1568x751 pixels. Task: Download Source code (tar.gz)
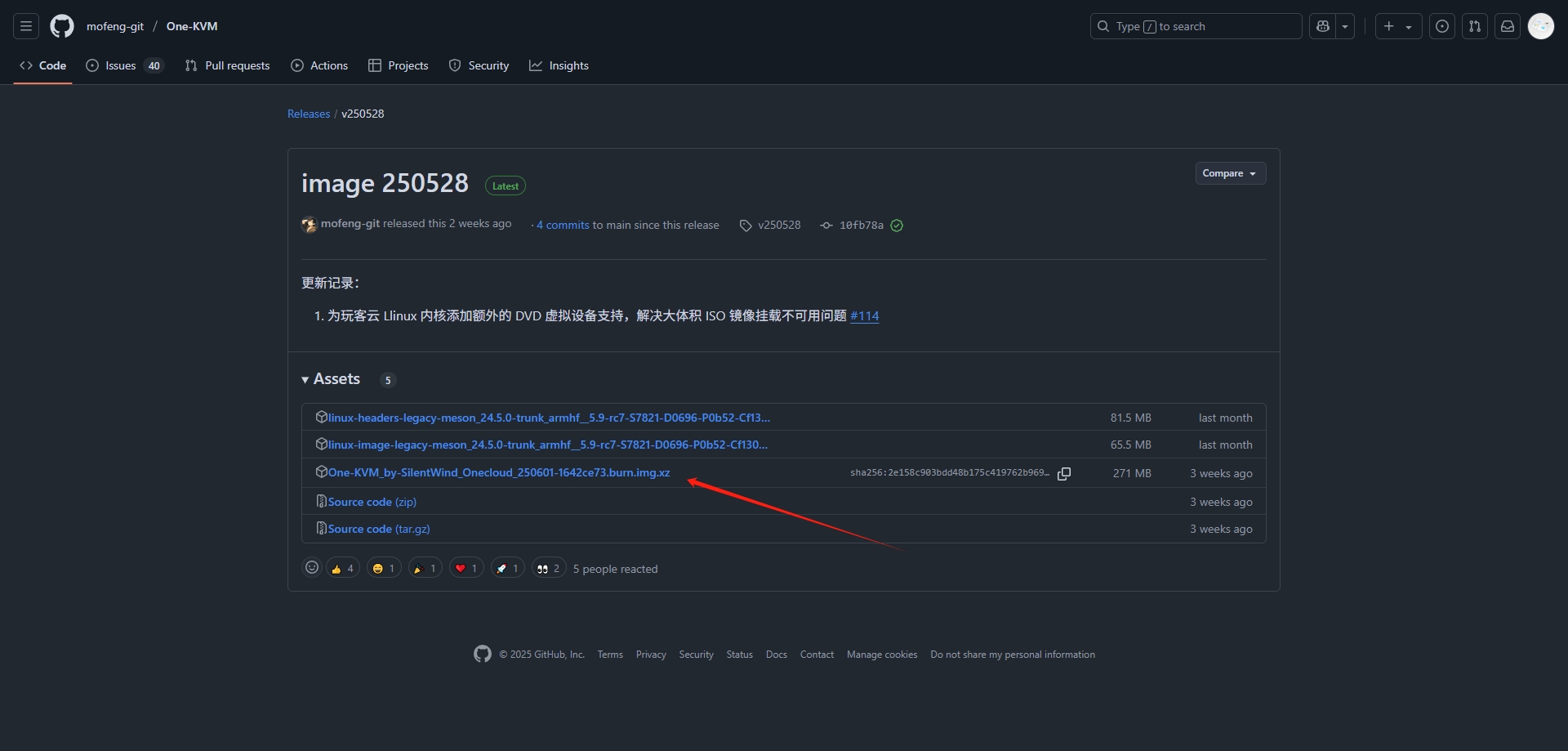(x=379, y=529)
